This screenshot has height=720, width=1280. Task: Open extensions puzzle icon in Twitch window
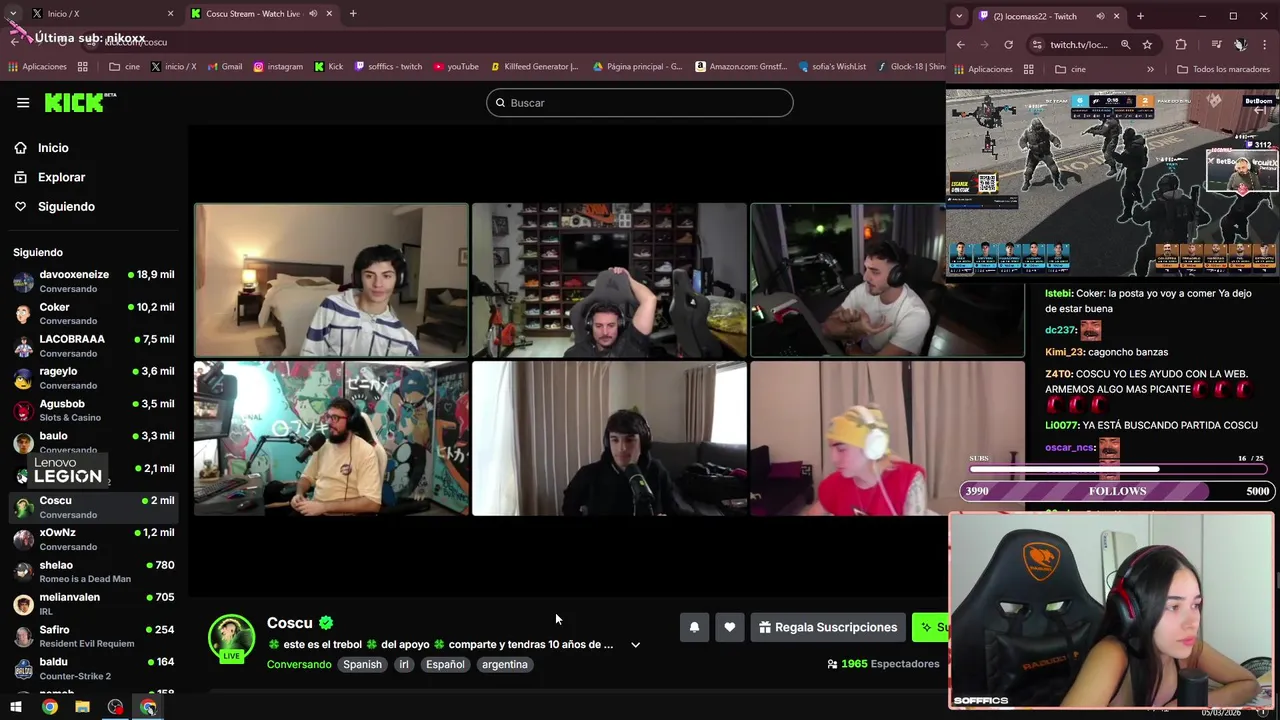pyautogui.click(x=1181, y=45)
